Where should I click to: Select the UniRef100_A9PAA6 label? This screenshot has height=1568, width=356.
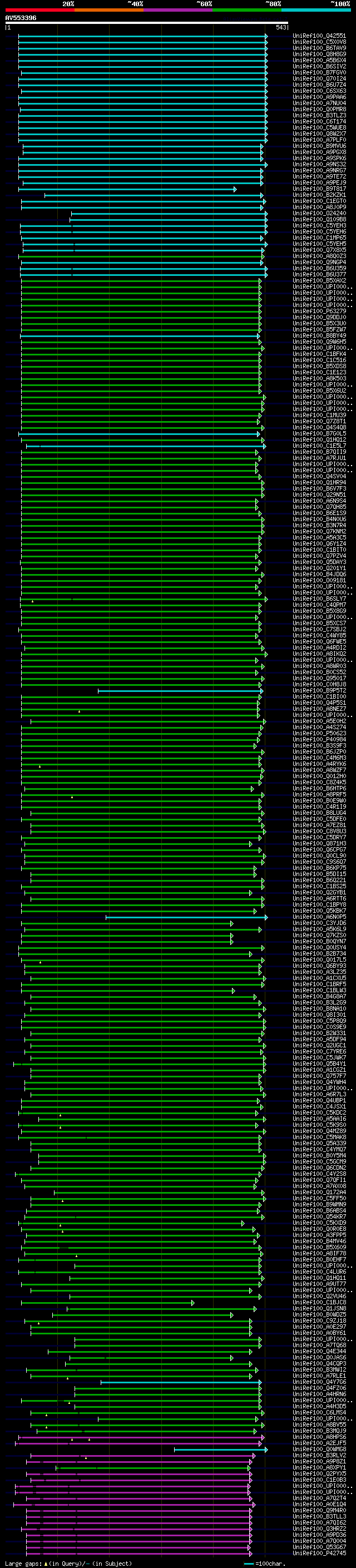tap(319, 97)
